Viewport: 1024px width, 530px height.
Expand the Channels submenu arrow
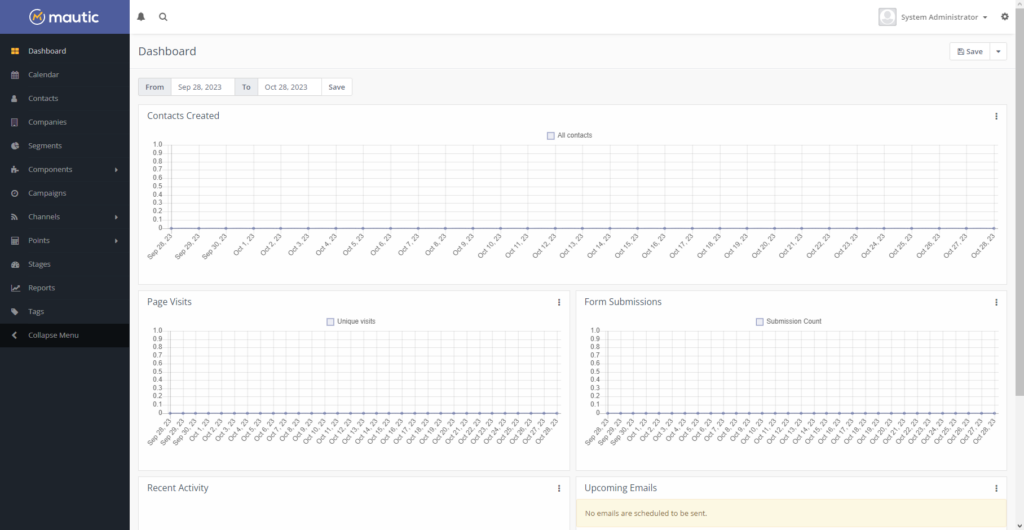point(116,217)
